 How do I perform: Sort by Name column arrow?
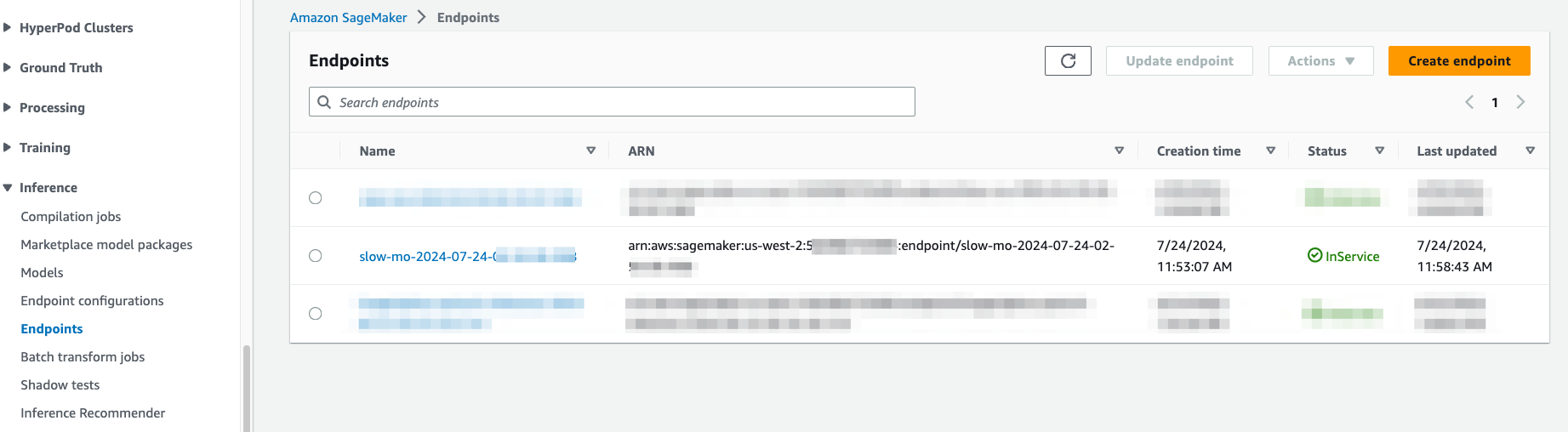pyautogui.click(x=590, y=151)
